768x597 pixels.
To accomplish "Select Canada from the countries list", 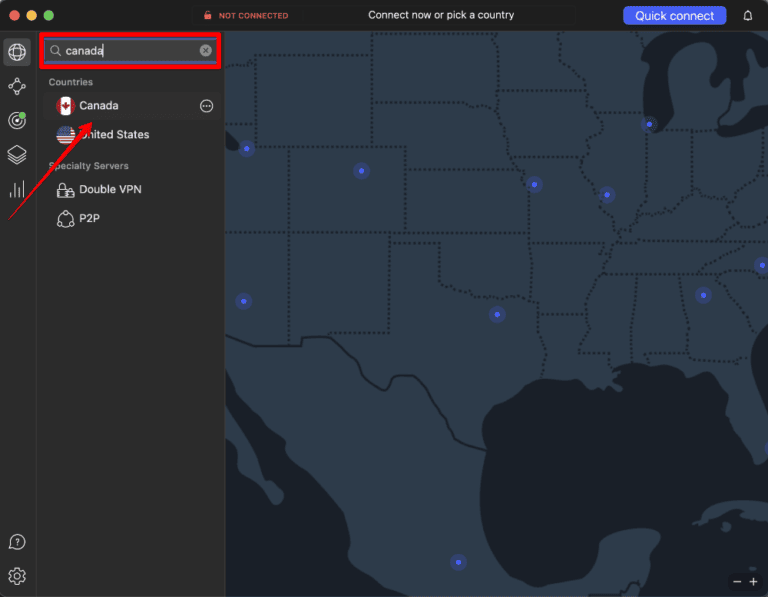I will (99, 106).
